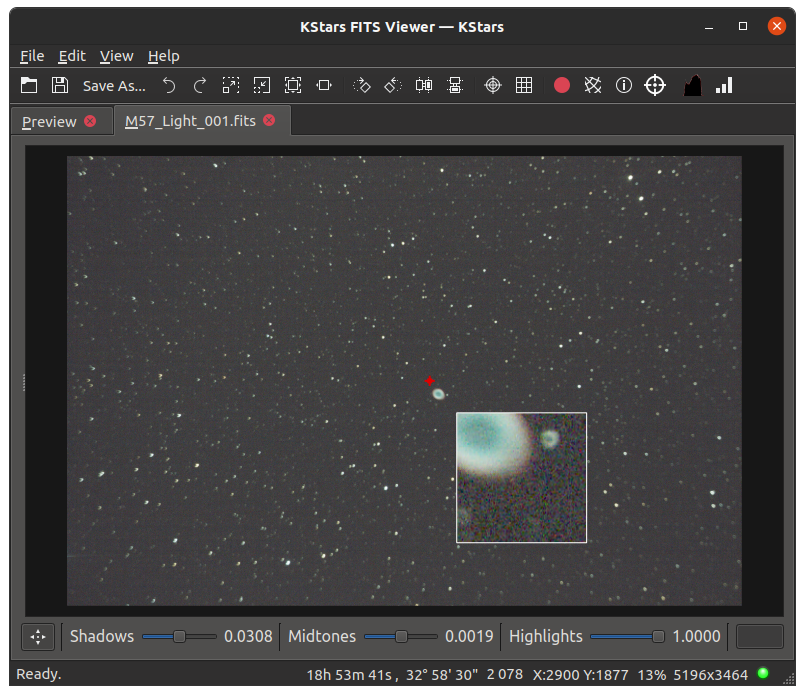Flip the image vertically
This screenshot has width=805, height=695.
[455, 85]
